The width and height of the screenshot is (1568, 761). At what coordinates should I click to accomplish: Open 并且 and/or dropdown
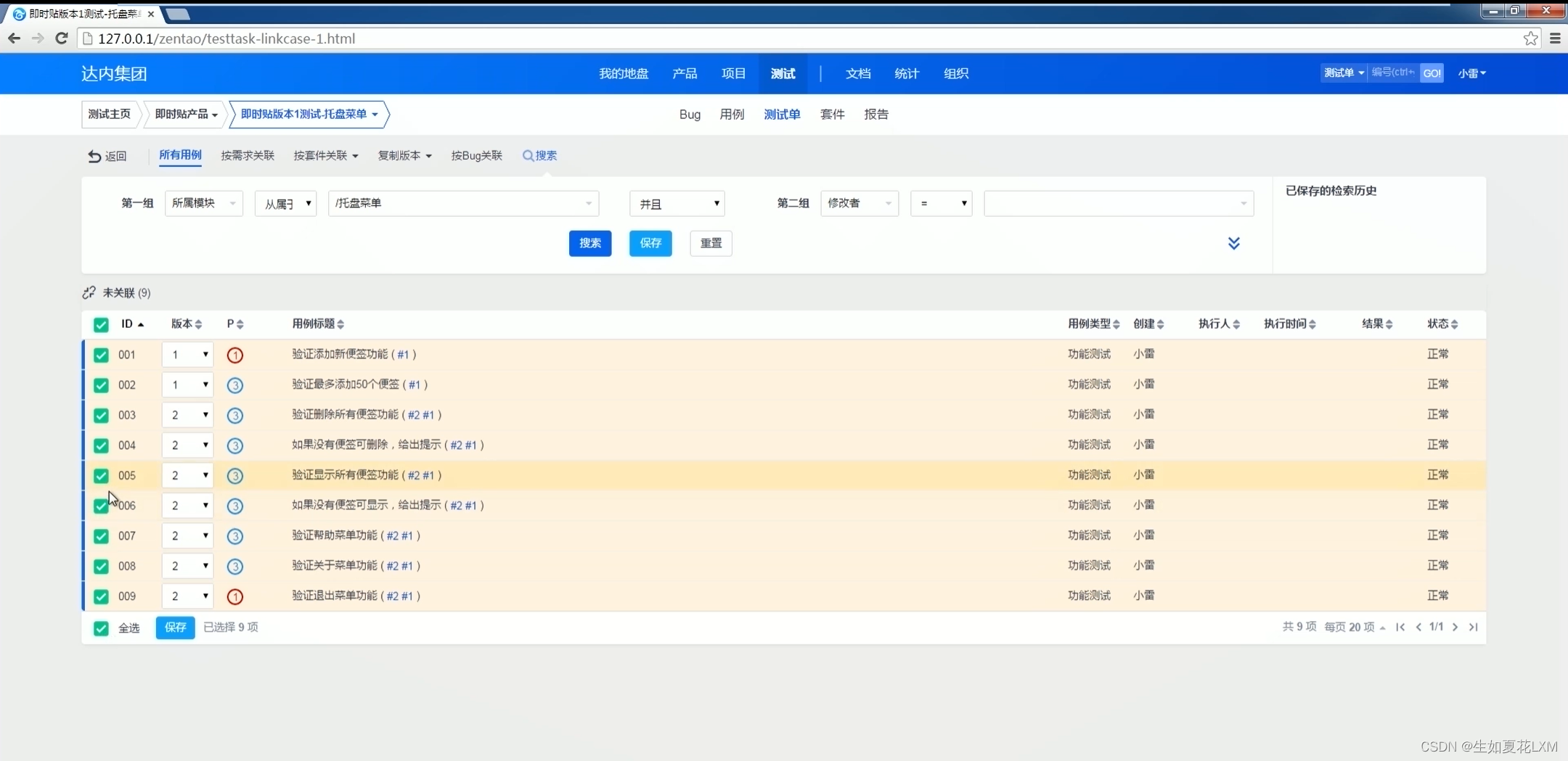(677, 204)
